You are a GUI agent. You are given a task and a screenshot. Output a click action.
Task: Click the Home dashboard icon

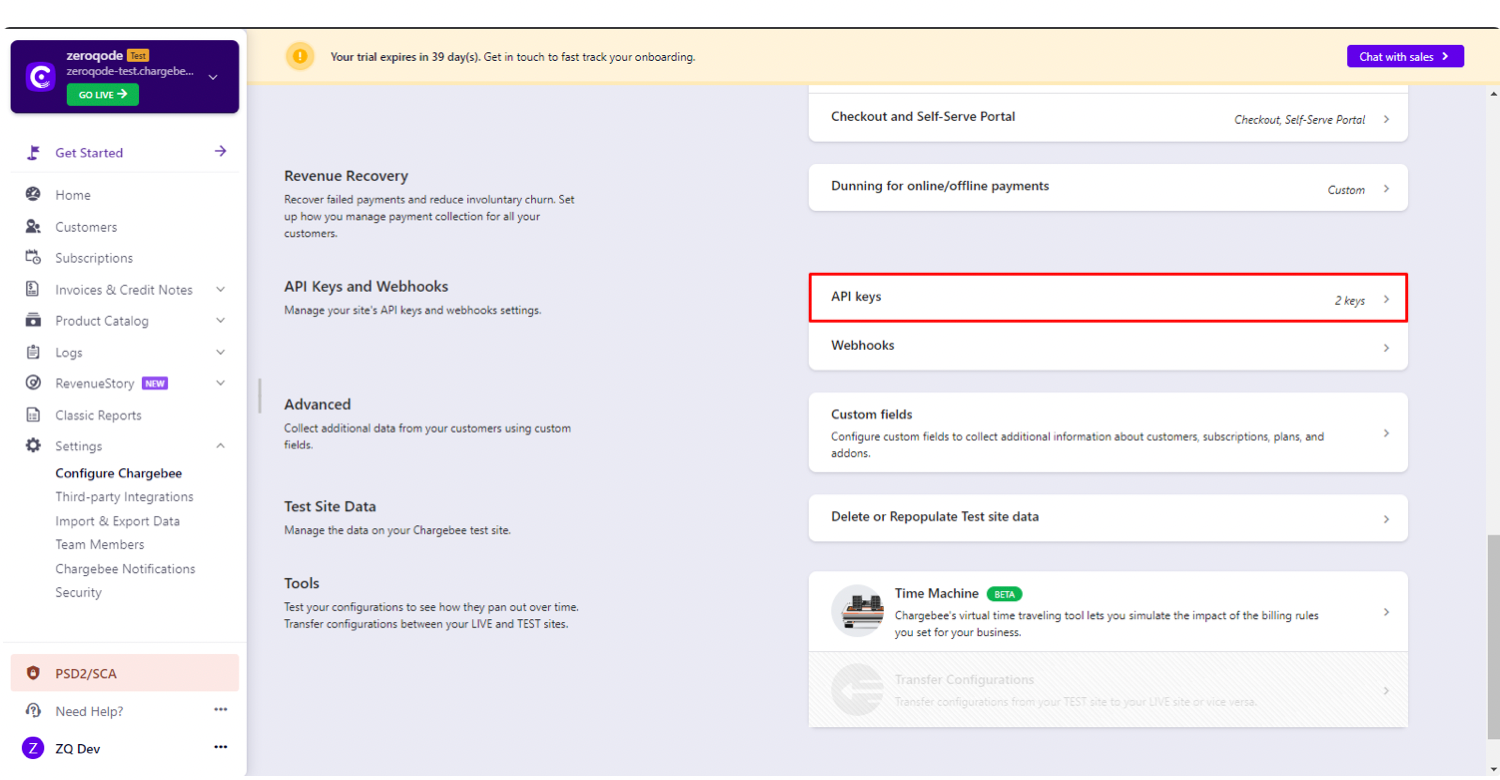click(x=33, y=195)
